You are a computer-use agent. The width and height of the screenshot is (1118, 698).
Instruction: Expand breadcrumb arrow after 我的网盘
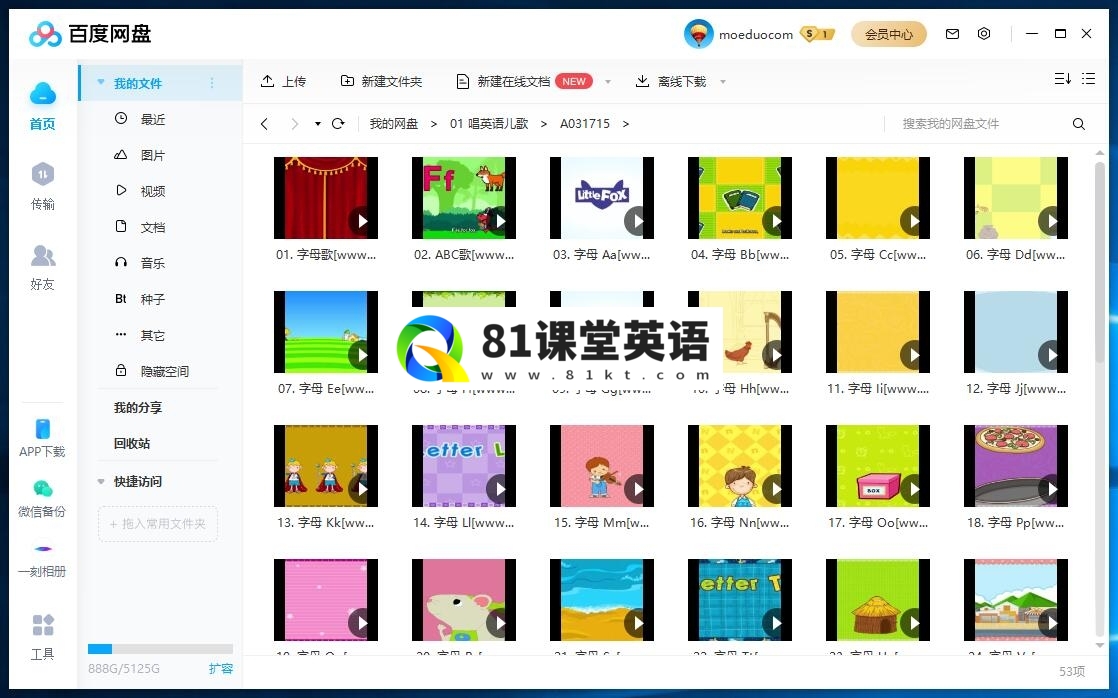434,124
